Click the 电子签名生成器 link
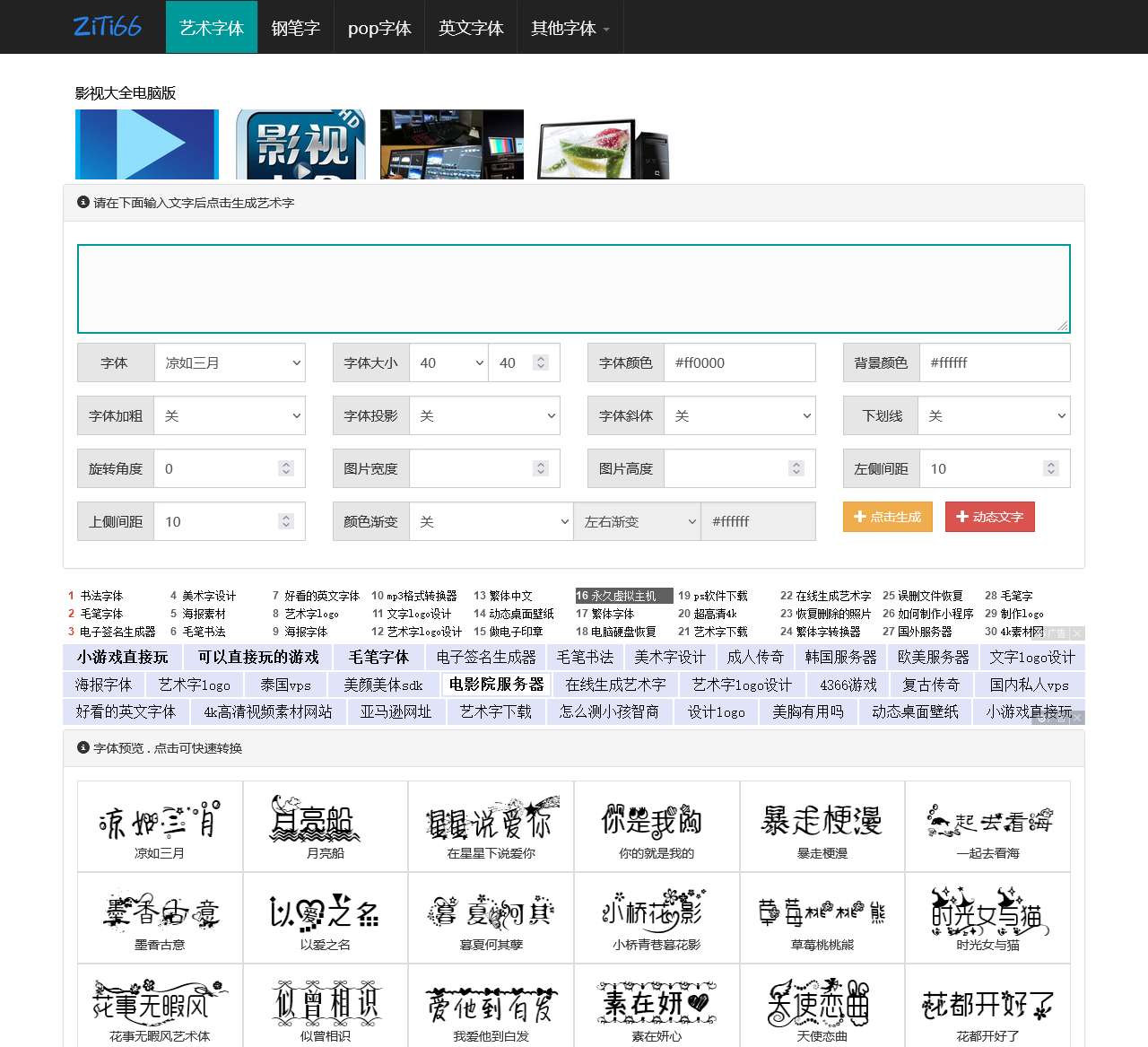1148x1047 pixels. click(487, 656)
